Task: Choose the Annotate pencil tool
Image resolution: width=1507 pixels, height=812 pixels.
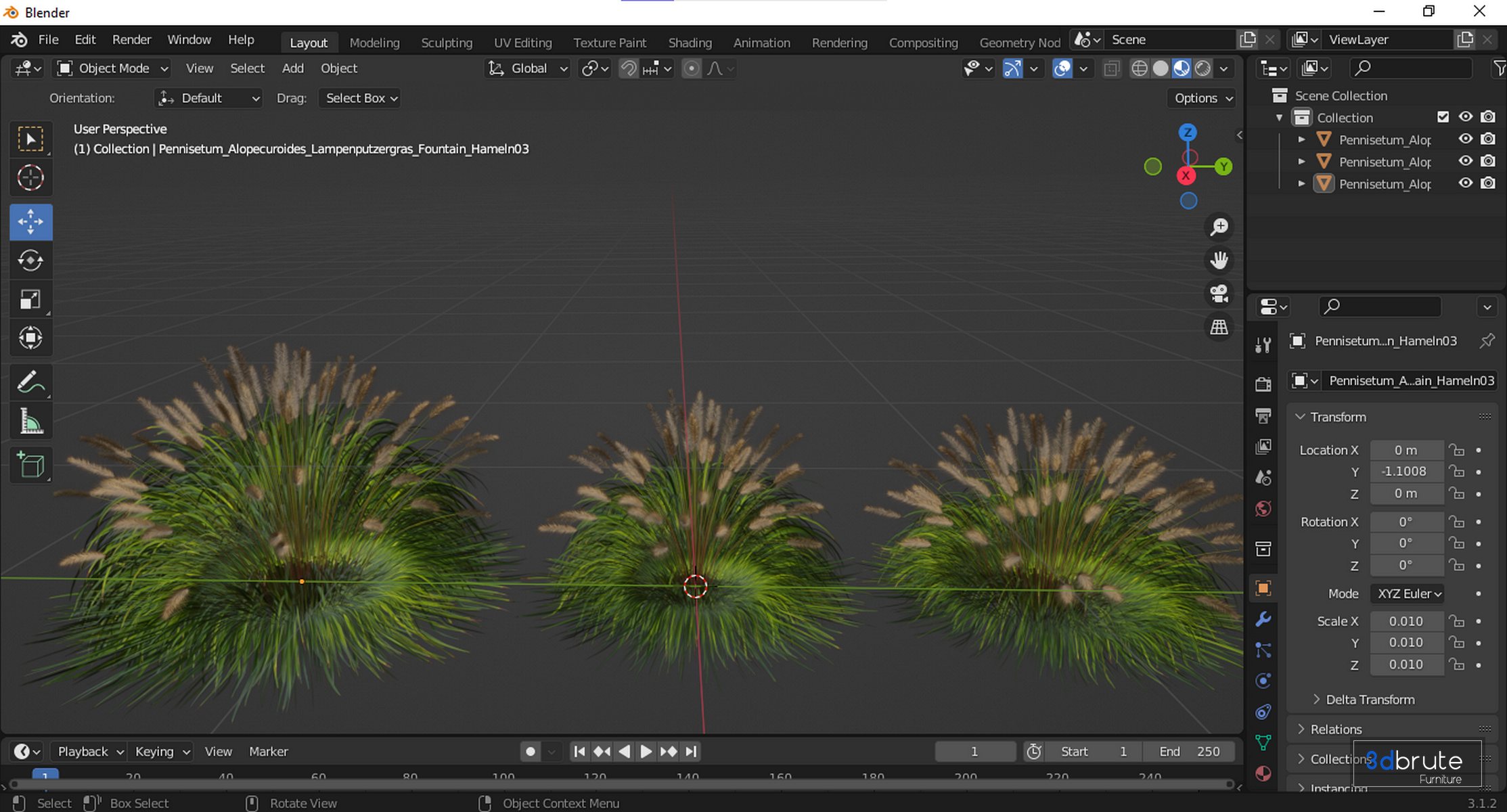Action: tap(30, 382)
